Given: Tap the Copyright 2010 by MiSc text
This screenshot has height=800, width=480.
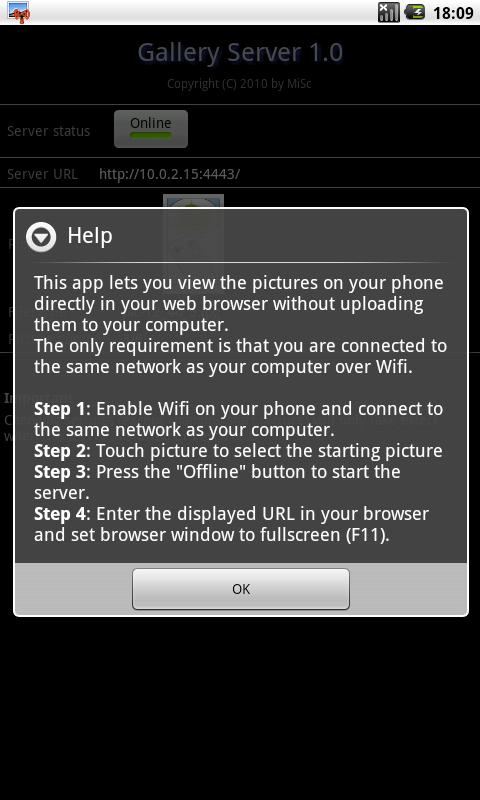Looking at the screenshot, I should tap(239, 83).
